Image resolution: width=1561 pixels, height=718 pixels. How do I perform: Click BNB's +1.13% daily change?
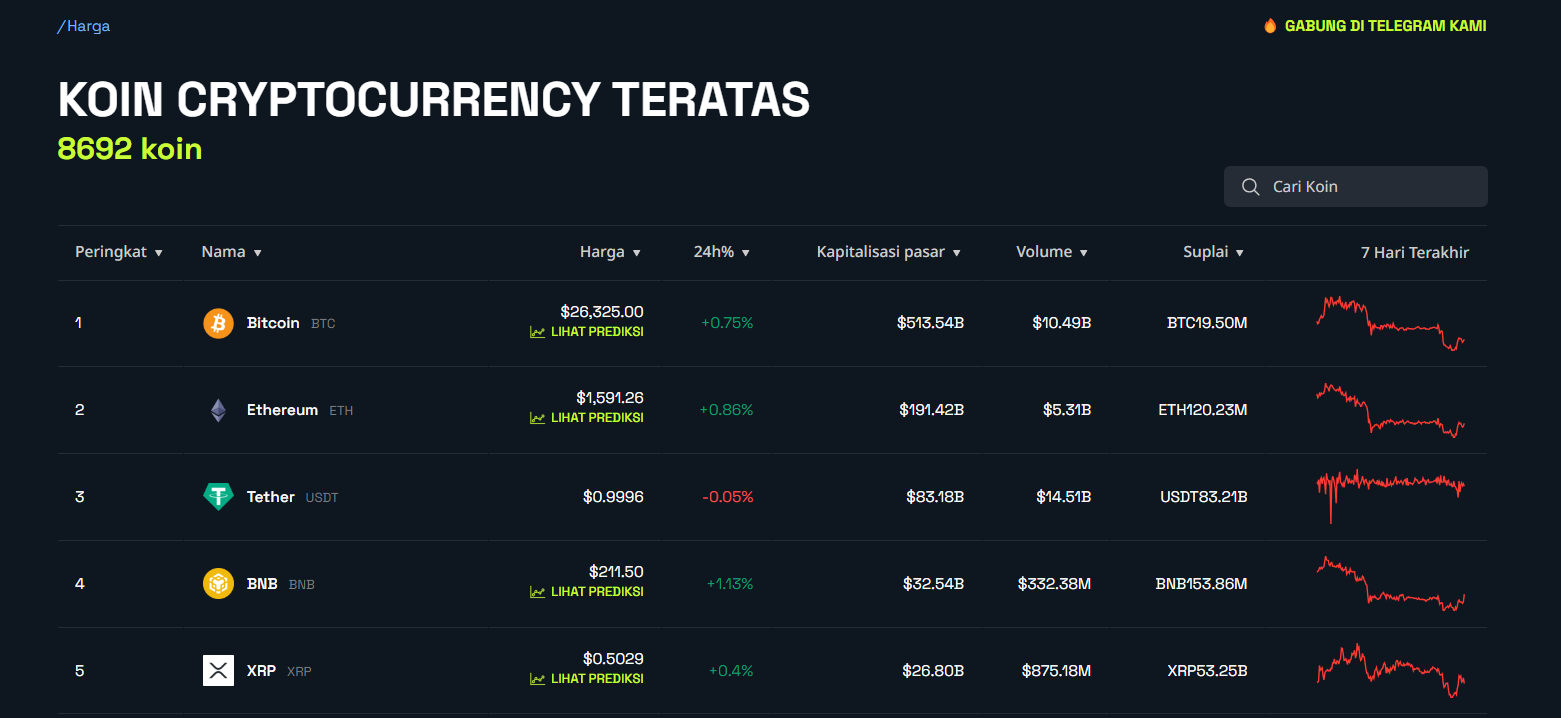730,584
